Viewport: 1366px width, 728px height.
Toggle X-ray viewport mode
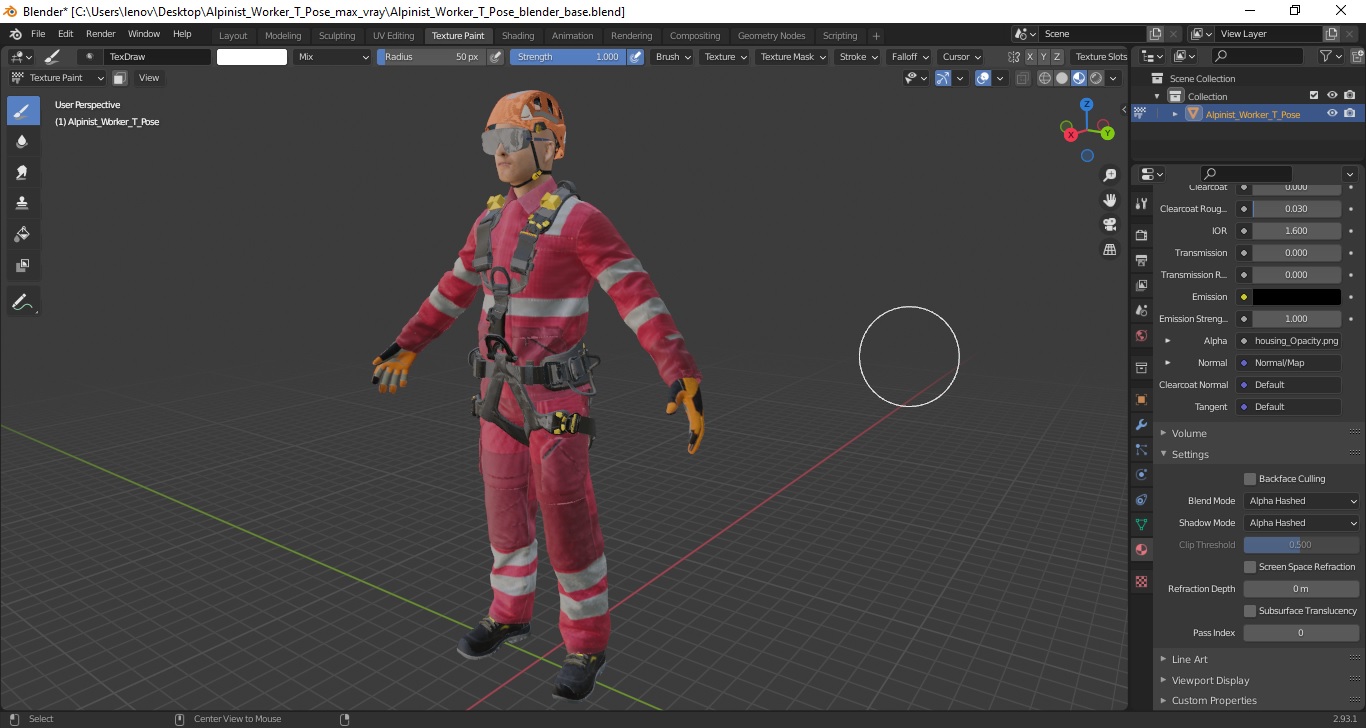1022,78
